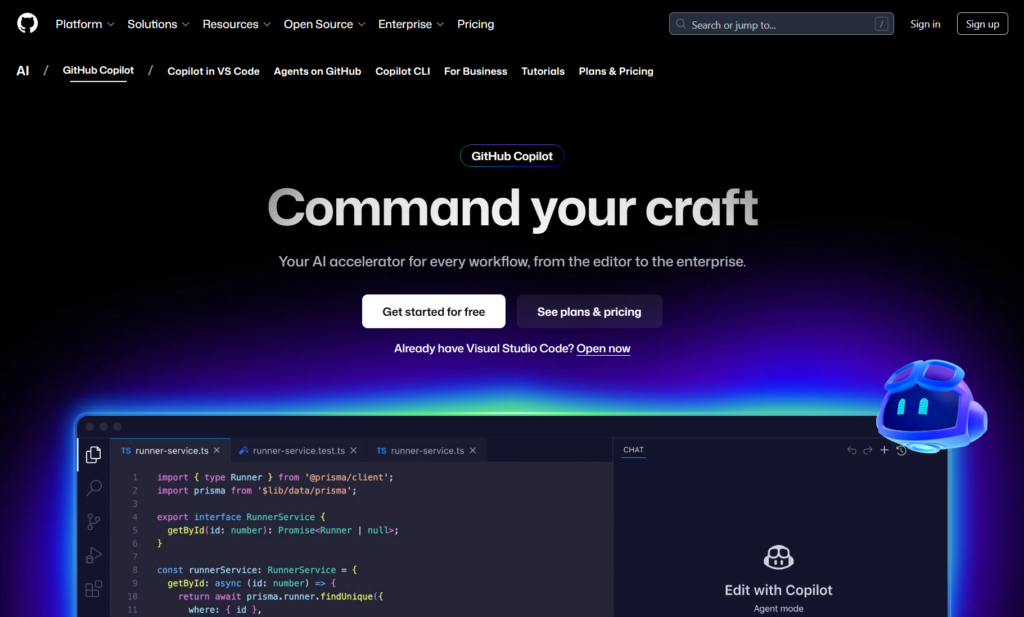Click the Get started for free button
The height and width of the screenshot is (617, 1024).
(x=433, y=312)
